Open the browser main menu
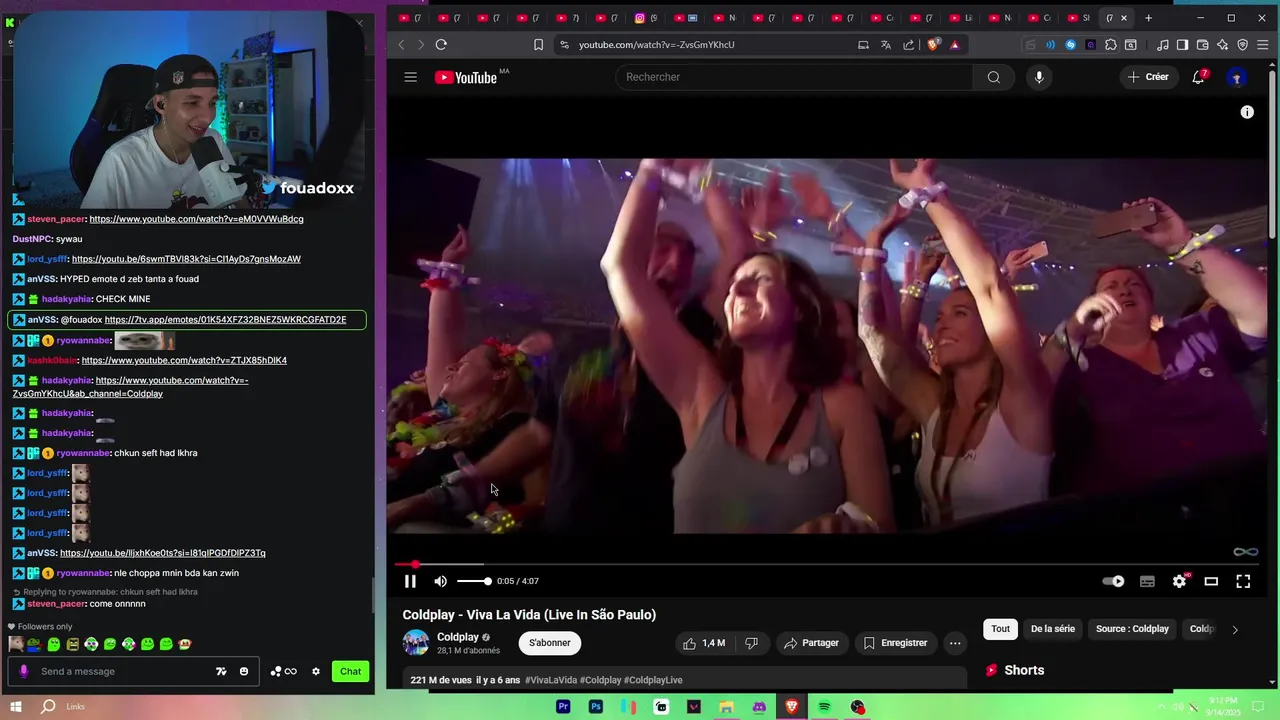 [x=1263, y=44]
